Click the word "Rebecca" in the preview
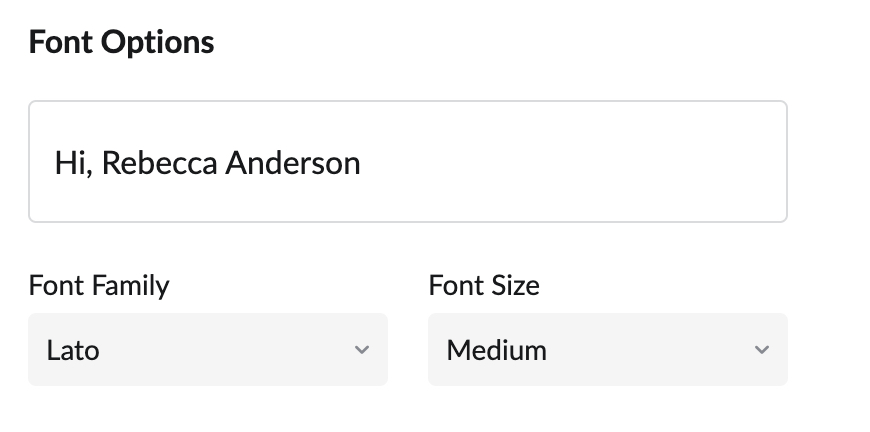 click(159, 163)
